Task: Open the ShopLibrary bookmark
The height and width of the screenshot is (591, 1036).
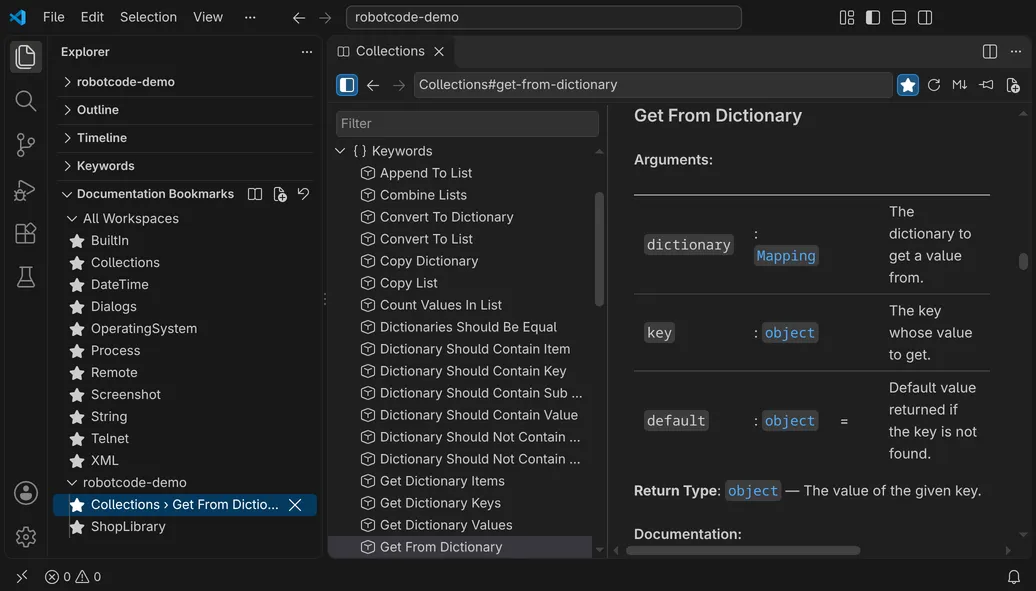Action: coord(128,527)
